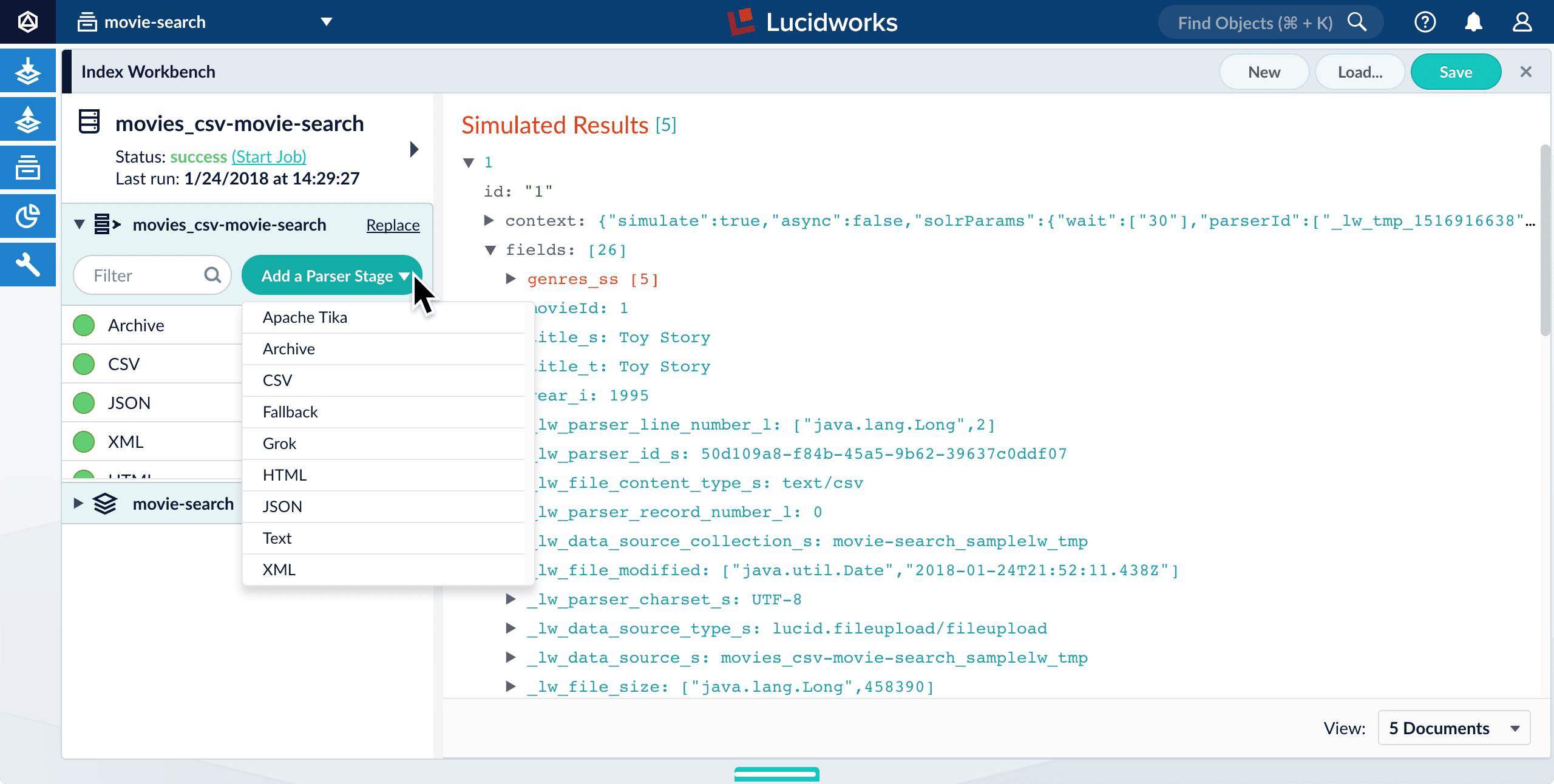Click the Replace parser link
The image size is (1554, 784).
(393, 225)
